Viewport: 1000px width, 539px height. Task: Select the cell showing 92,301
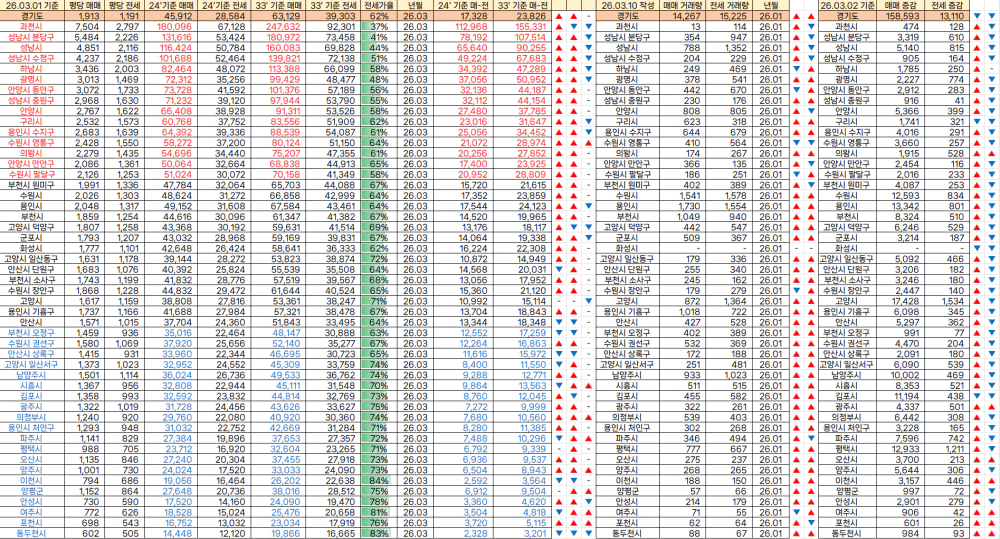pyautogui.click(x=332, y=27)
